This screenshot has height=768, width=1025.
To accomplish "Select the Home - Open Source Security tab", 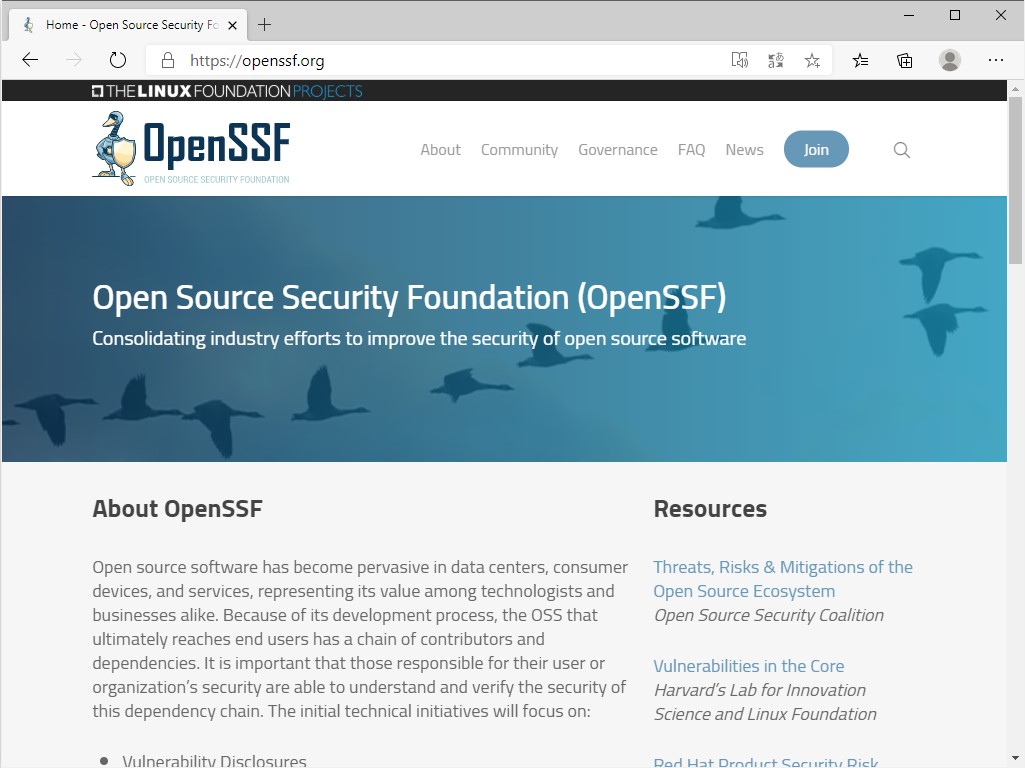I will click(x=130, y=24).
